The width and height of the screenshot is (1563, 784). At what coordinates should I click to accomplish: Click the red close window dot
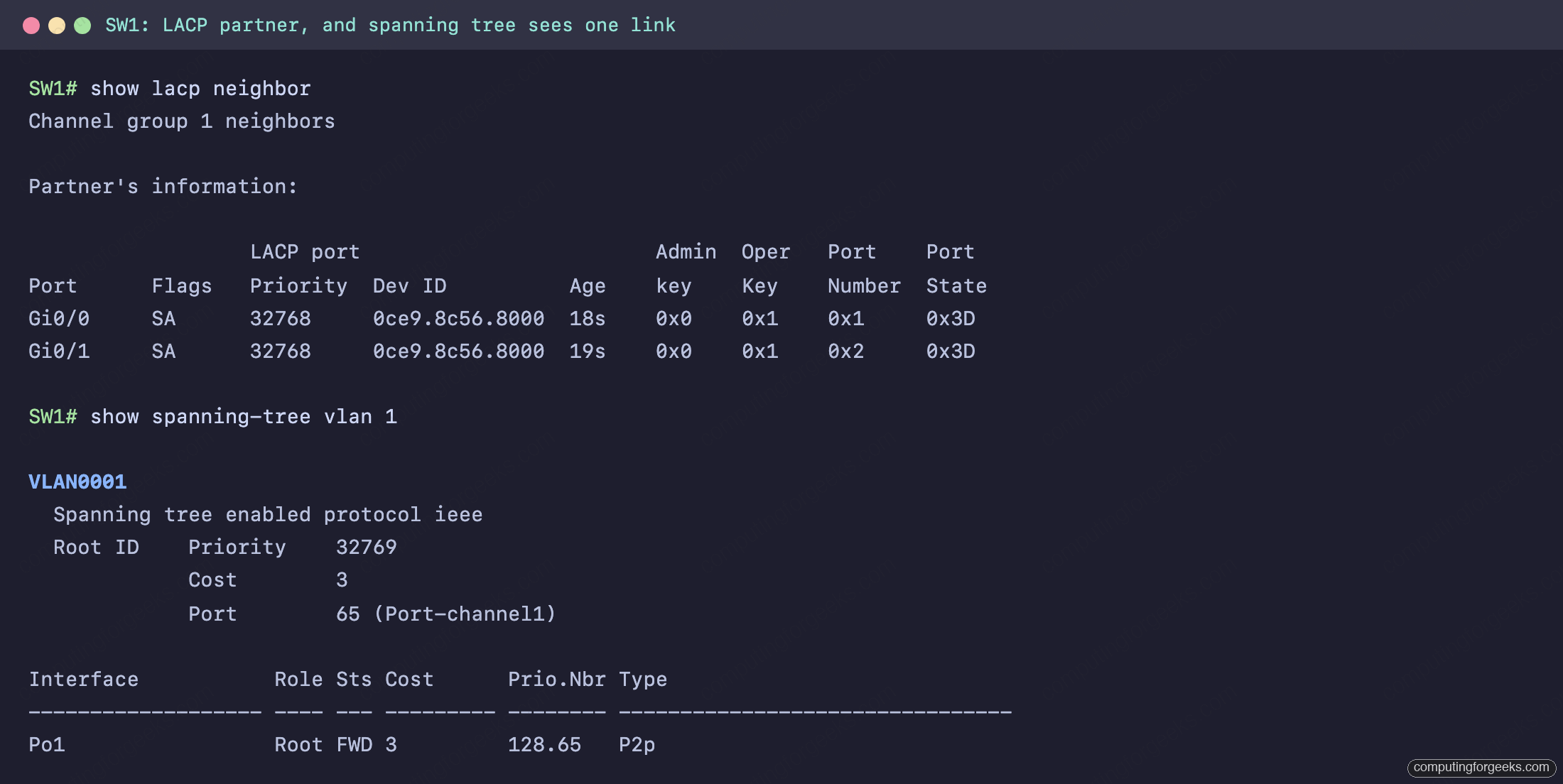click(x=31, y=26)
